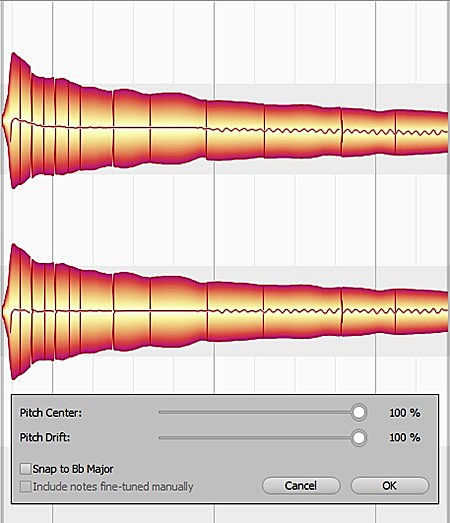
Task: Click the Snap to Bb Major label
Action: pyautogui.click(x=73, y=469)
